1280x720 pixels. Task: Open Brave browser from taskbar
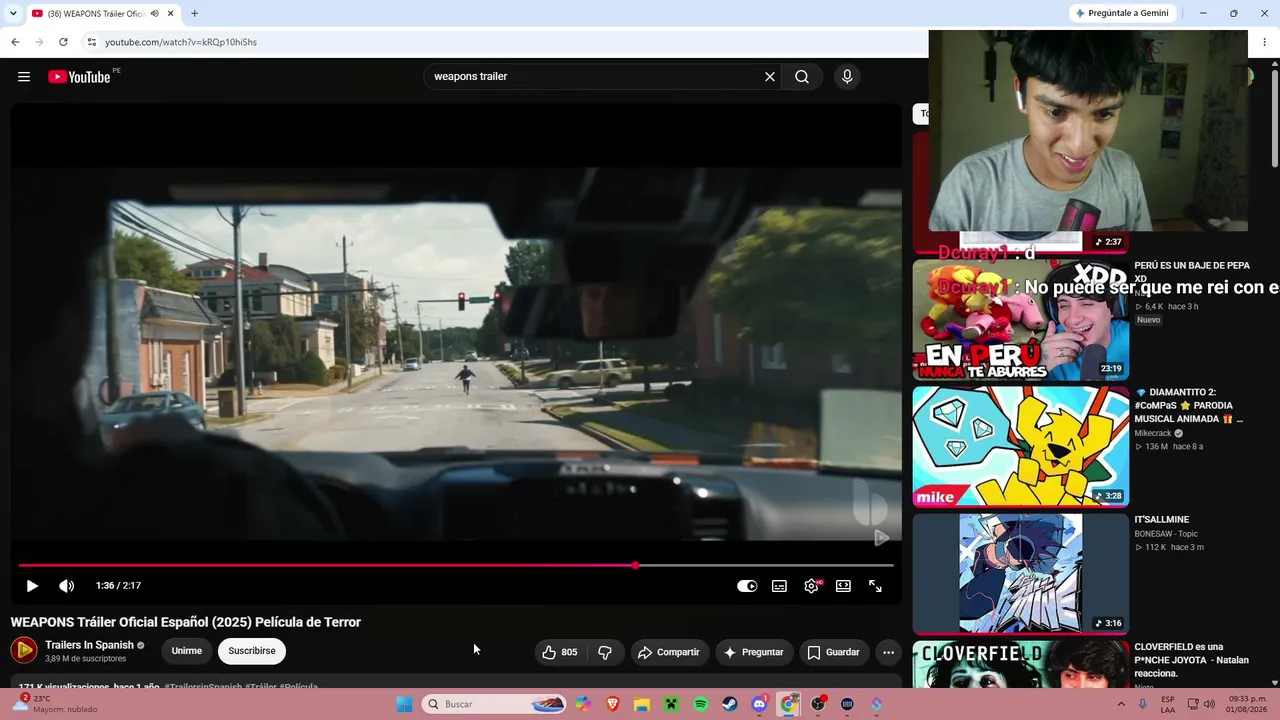(613, 704)
